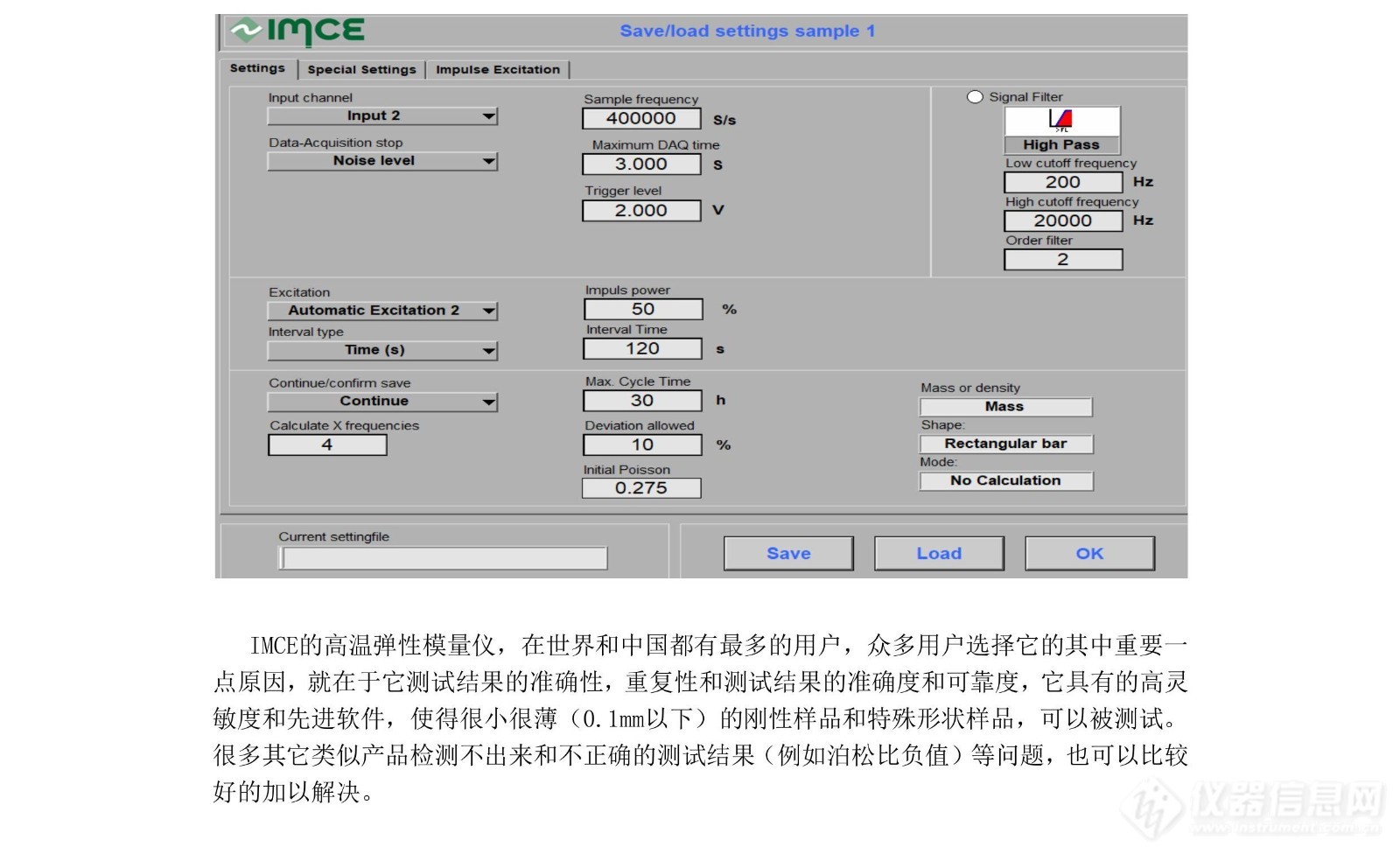
Task: Click the Save button
Action: (x=788, y=553)
